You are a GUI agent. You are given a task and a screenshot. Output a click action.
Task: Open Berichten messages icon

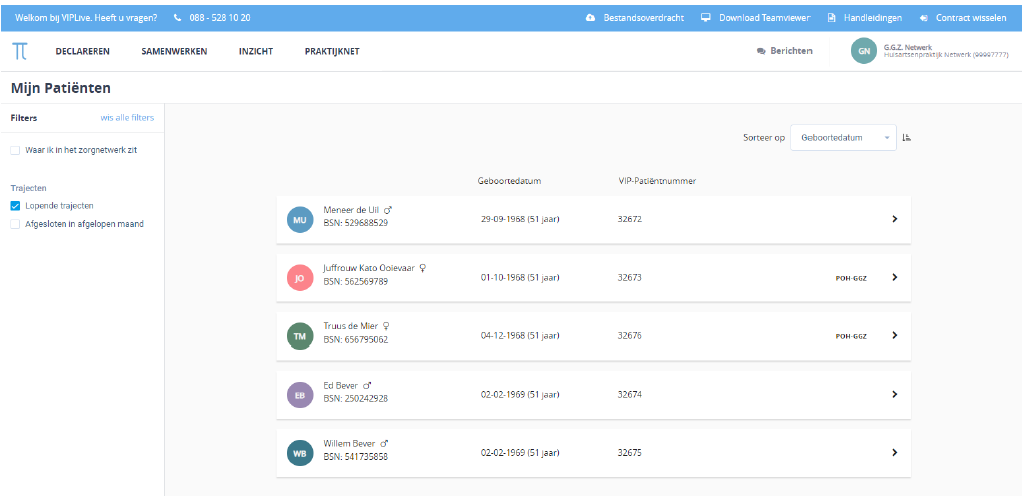tap(762, 51)
